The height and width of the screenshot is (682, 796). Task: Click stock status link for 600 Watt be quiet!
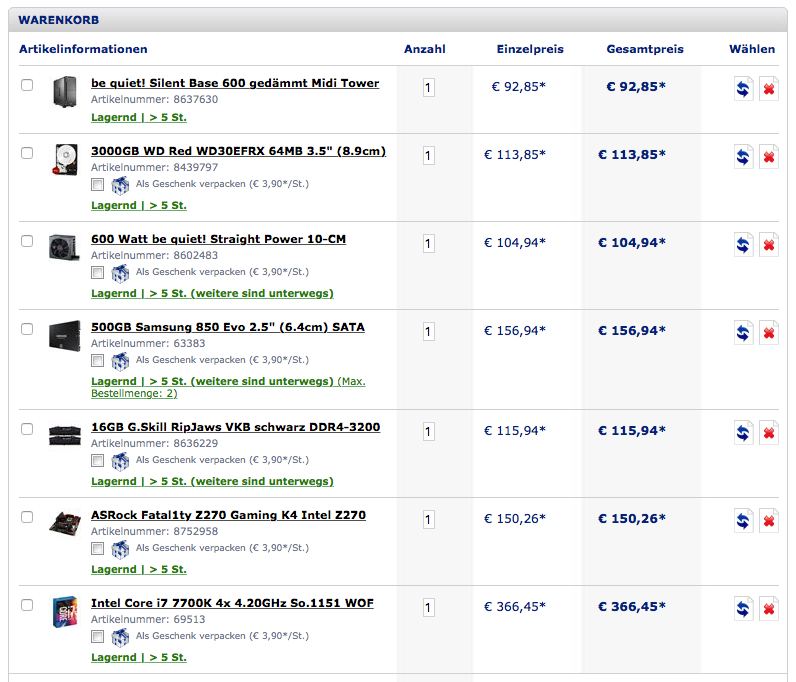click(212, 293)
